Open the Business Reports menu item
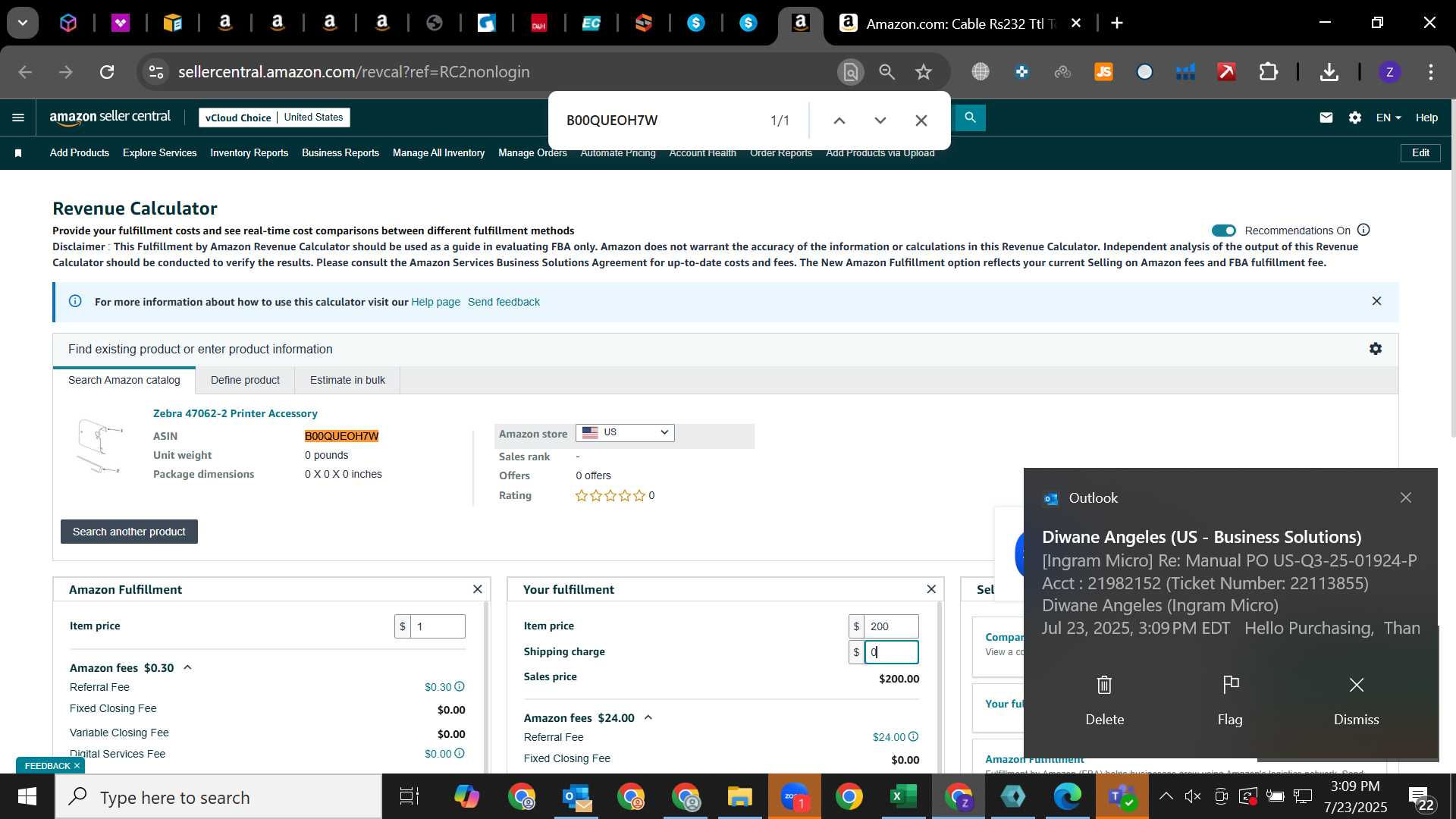 (340, 152)
